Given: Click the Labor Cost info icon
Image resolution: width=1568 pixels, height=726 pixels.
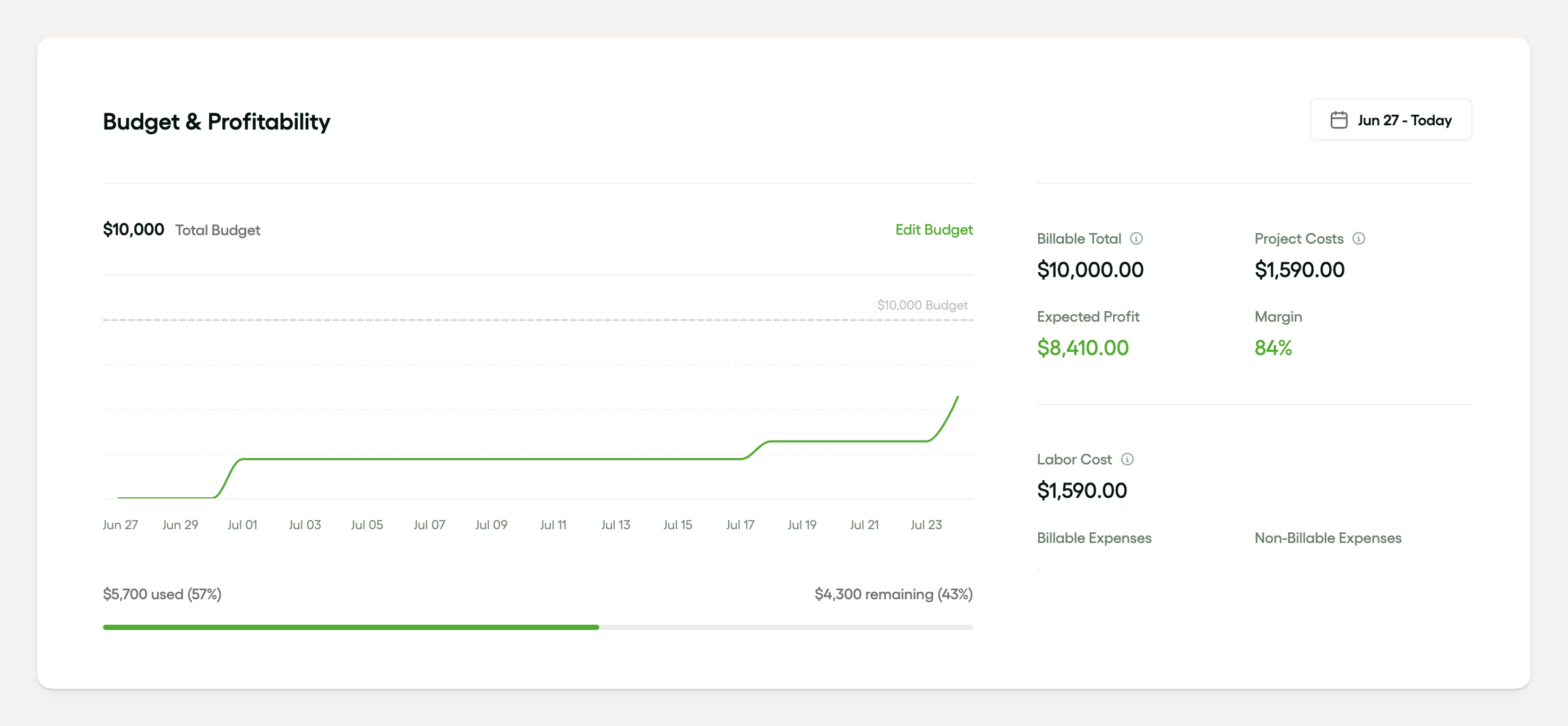Looking at the screenshot, I should [1127, 460].
